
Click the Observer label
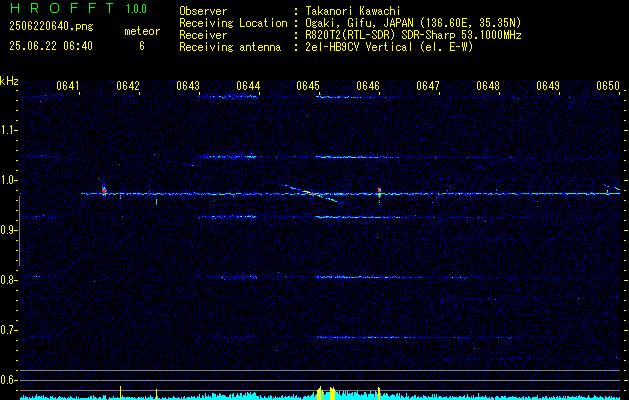pyautogui.click(x=203, y=11)
